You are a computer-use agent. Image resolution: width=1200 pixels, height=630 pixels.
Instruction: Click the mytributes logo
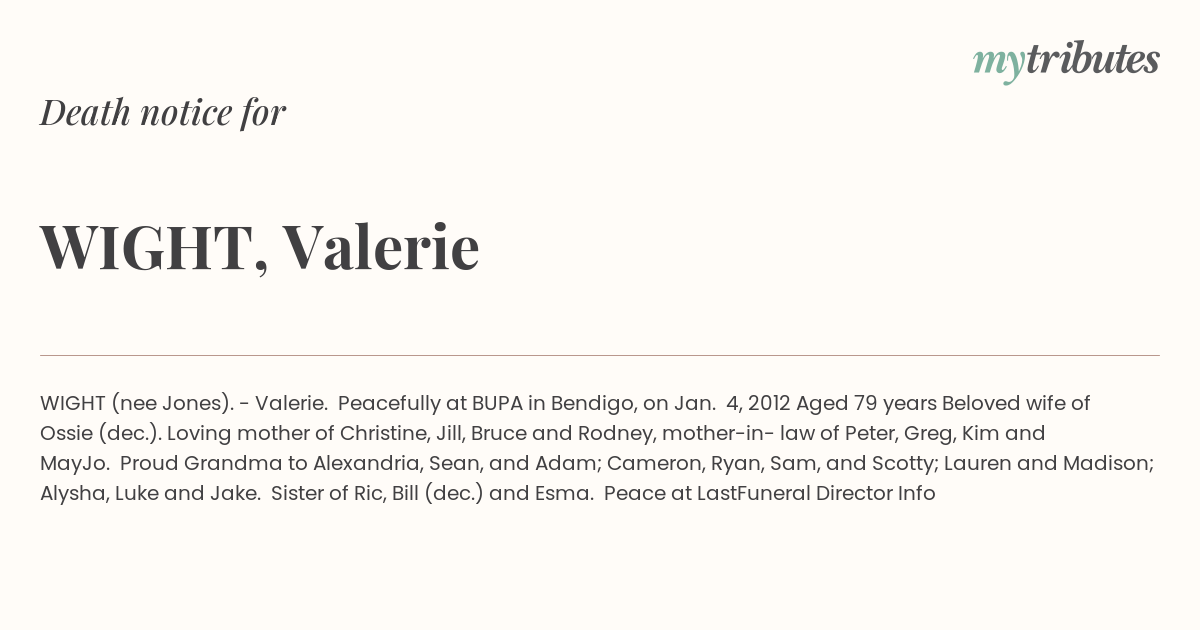pos(1066,61)
